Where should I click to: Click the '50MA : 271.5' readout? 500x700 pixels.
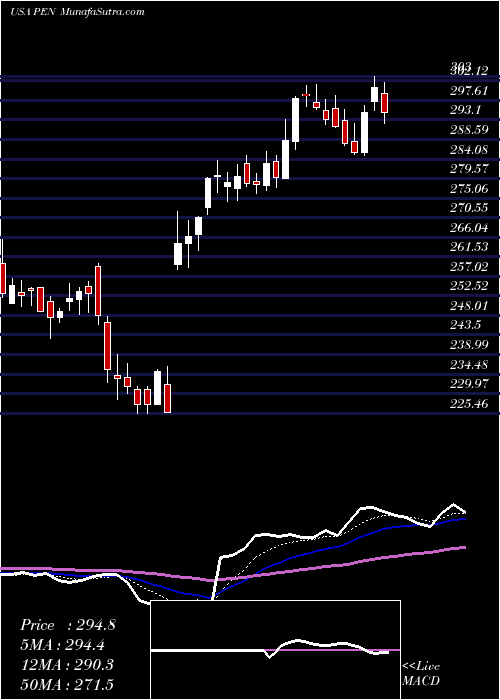pyautogui.click(x=67, y=684)
